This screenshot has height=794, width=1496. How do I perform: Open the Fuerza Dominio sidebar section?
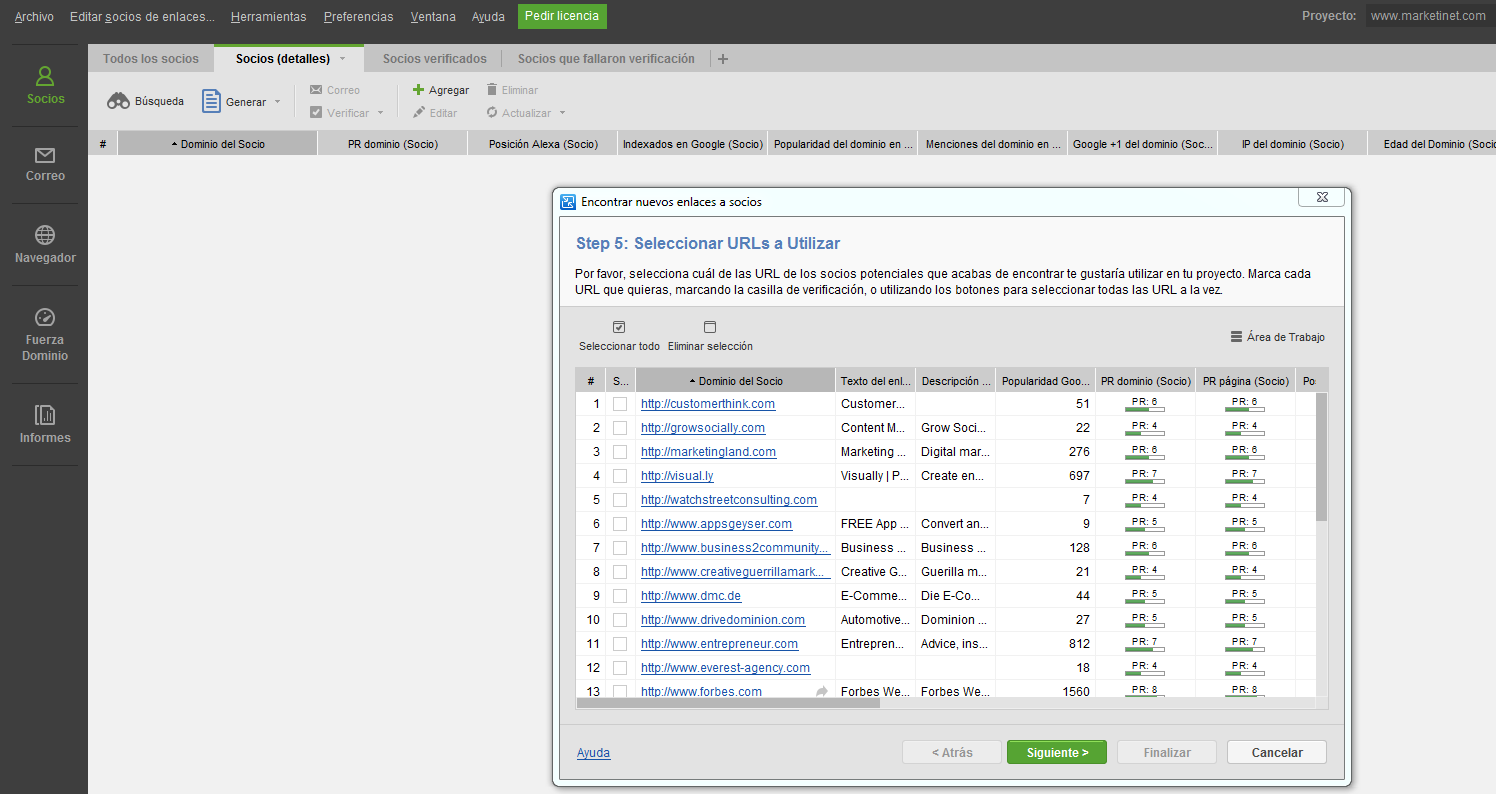pos(45,335)
